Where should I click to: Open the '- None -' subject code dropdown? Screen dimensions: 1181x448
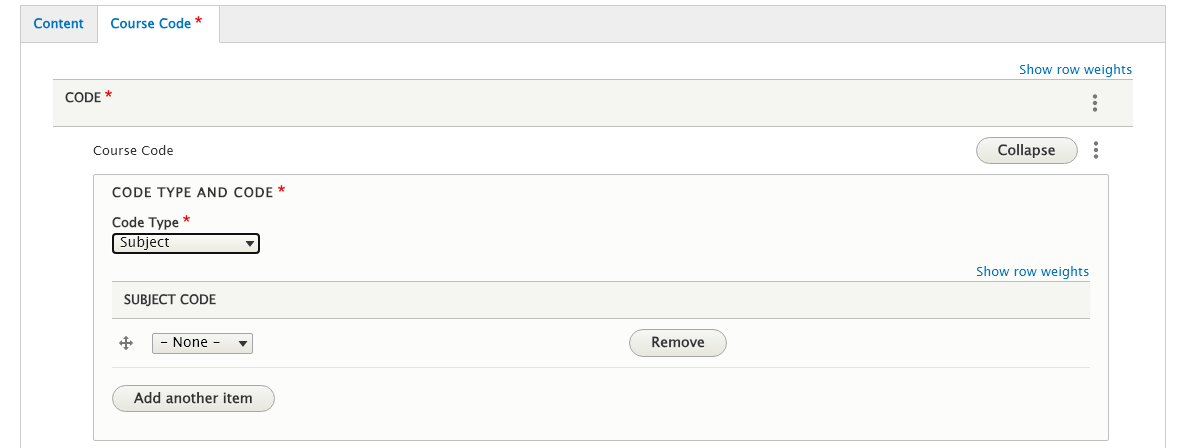[x=201, y=343]
